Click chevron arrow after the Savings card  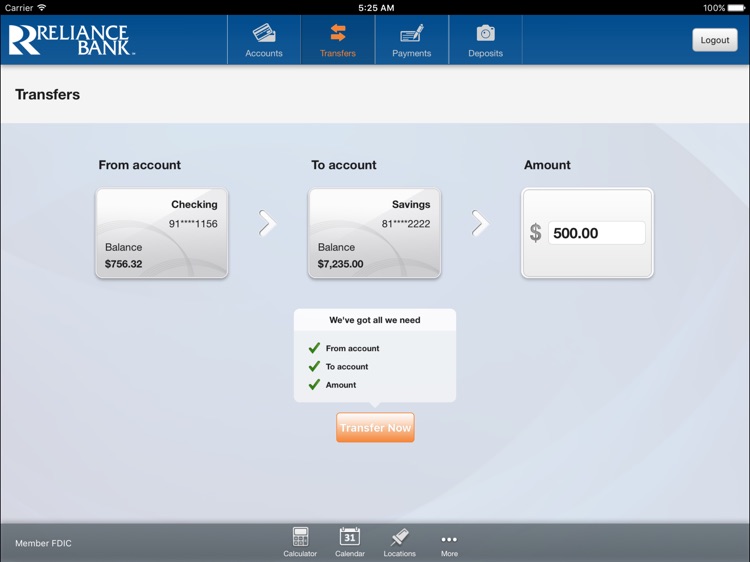click(x=480, y=223)
